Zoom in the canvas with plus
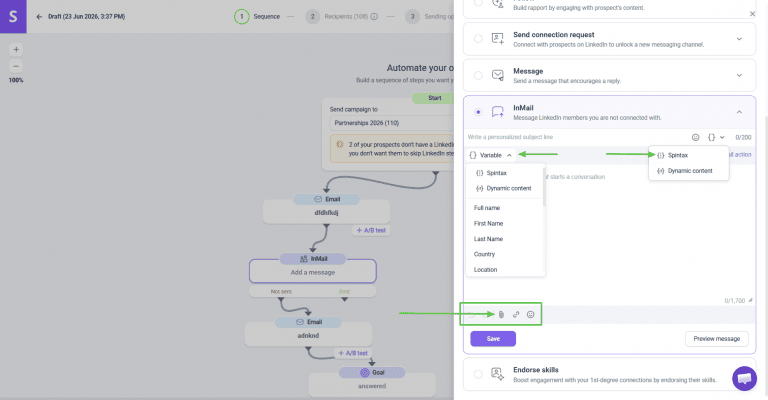The height and width of the screenshot is (400, 768). tap(16, 49)
